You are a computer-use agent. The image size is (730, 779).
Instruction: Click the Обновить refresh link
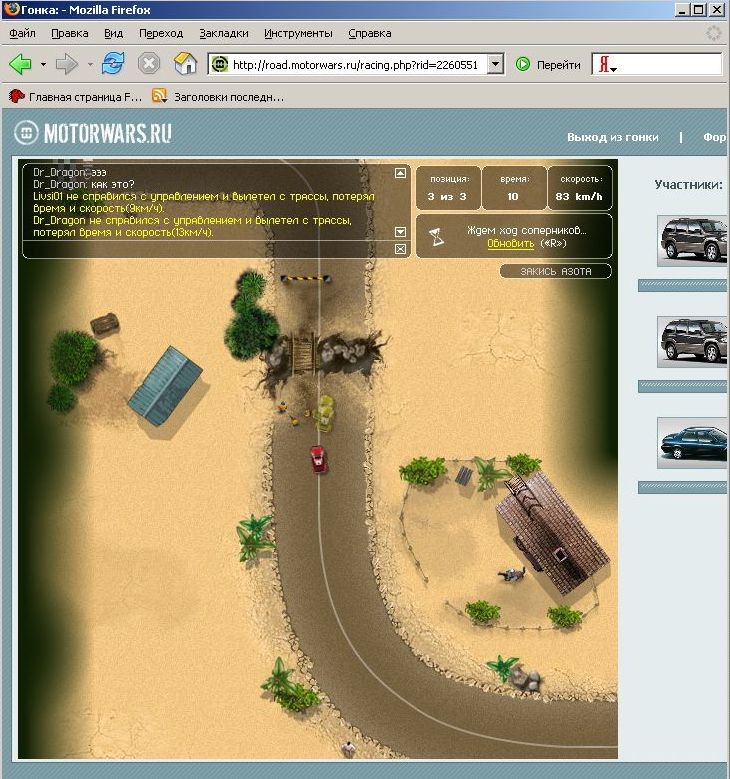pos(510,243)
